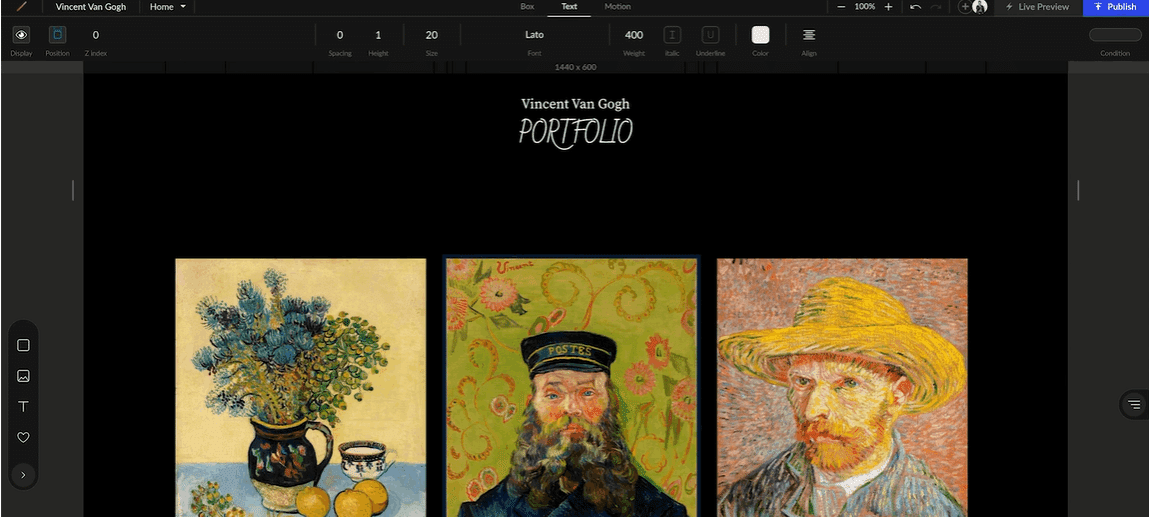Toggle the Display eye icon
1149x517 pixels.
21,34
